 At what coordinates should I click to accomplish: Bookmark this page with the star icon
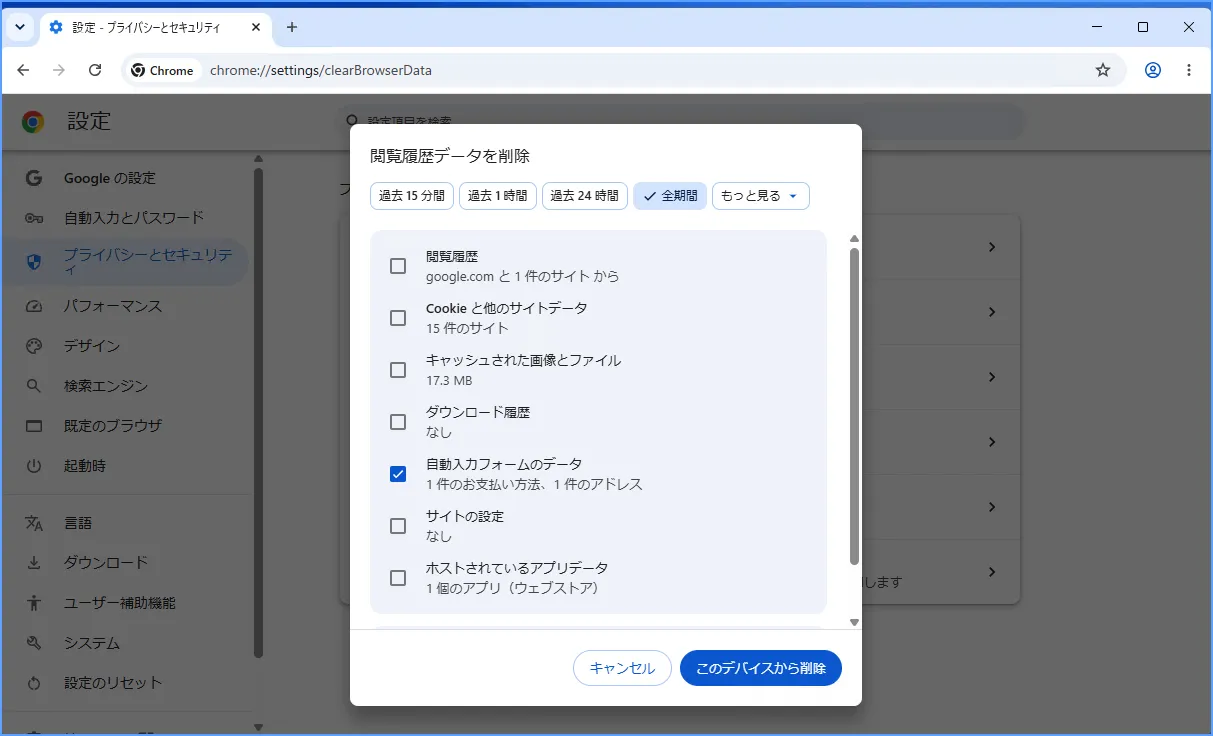[1103, 70]
